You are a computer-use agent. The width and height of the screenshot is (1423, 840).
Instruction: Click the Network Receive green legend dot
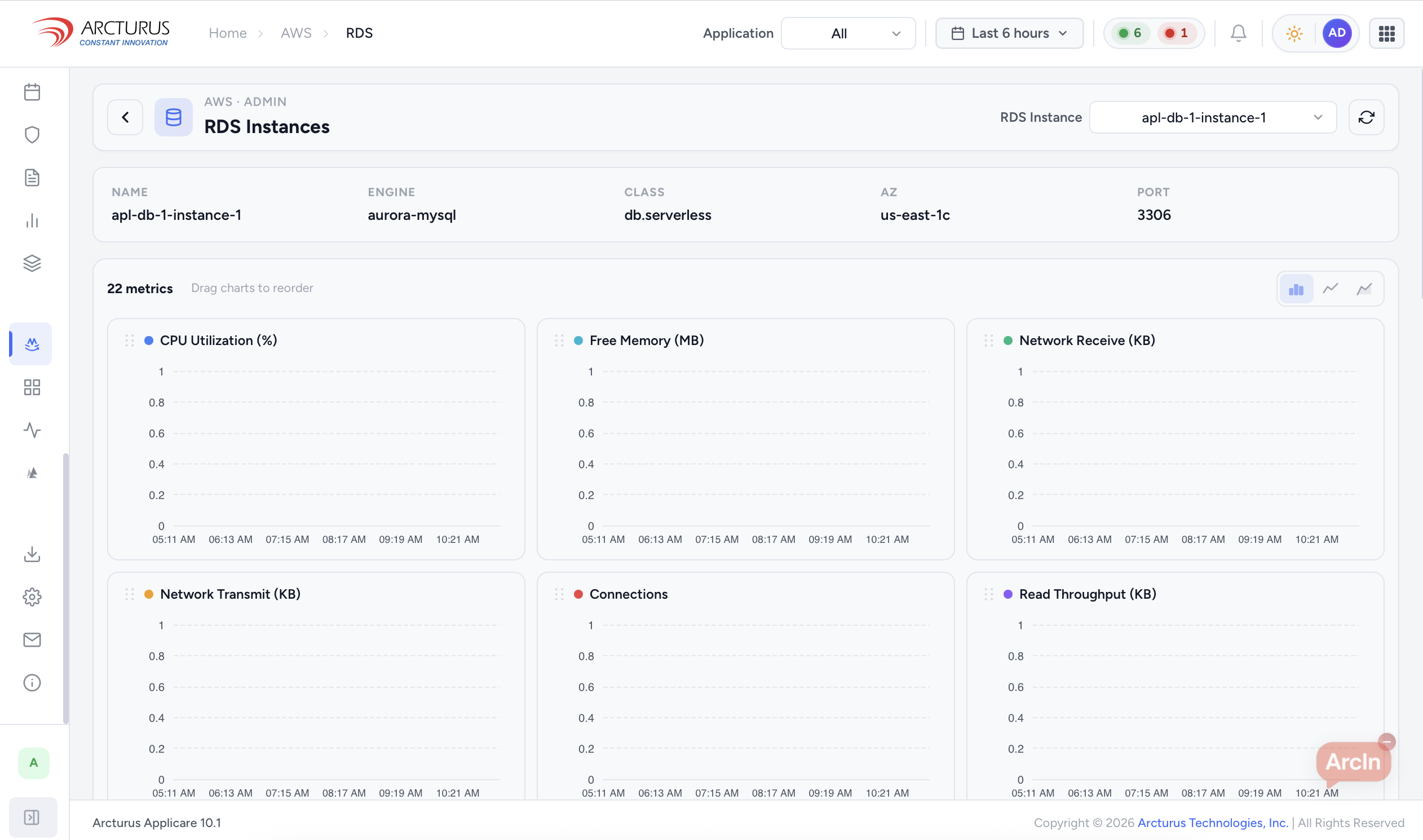click(x=1008, y=341)
